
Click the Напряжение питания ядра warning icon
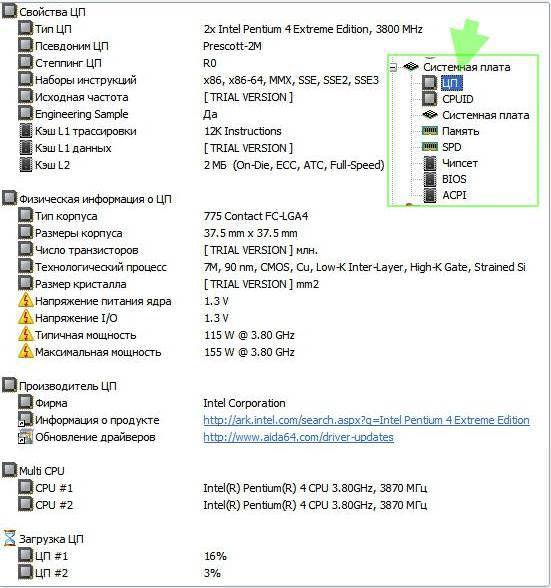point(26,301)
